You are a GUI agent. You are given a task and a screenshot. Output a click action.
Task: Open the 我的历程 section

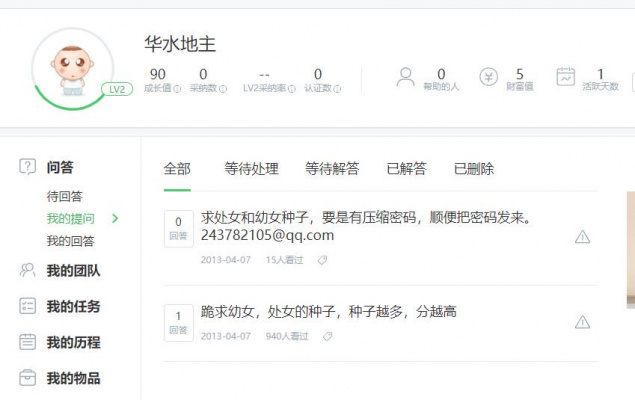[x=73, y=342]
